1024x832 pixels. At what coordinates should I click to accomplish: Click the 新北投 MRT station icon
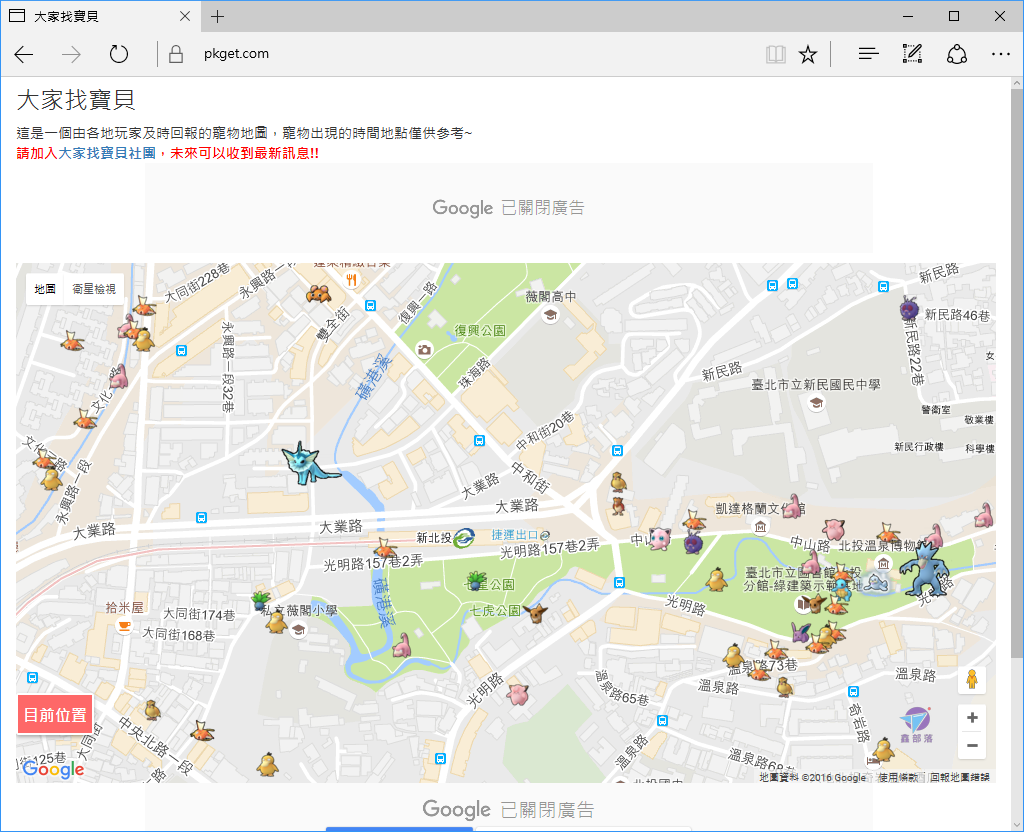click(464, 538)
